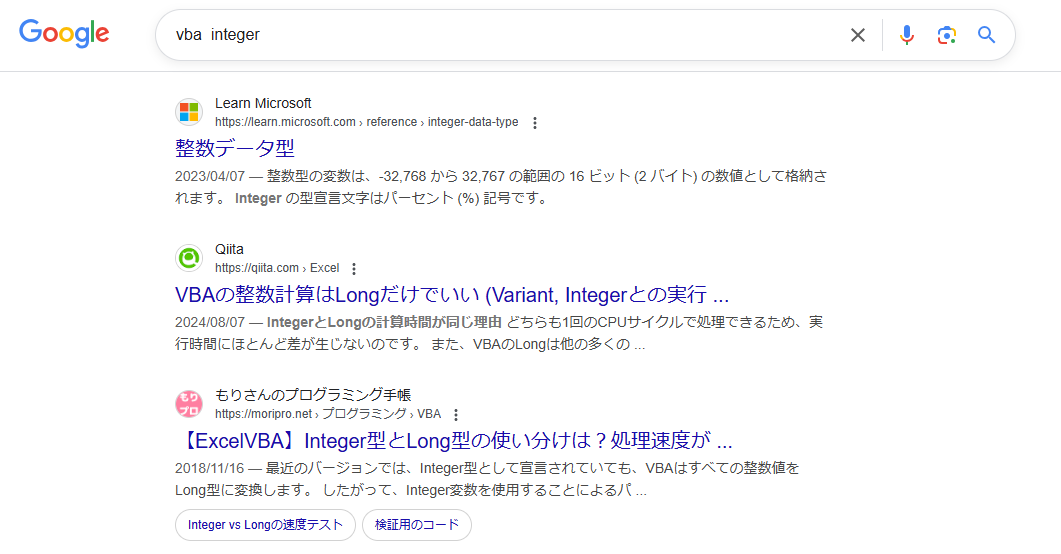Screen dimensions: 1061x554
Task: Click the magnifier search button
Action: pos(987,35)
